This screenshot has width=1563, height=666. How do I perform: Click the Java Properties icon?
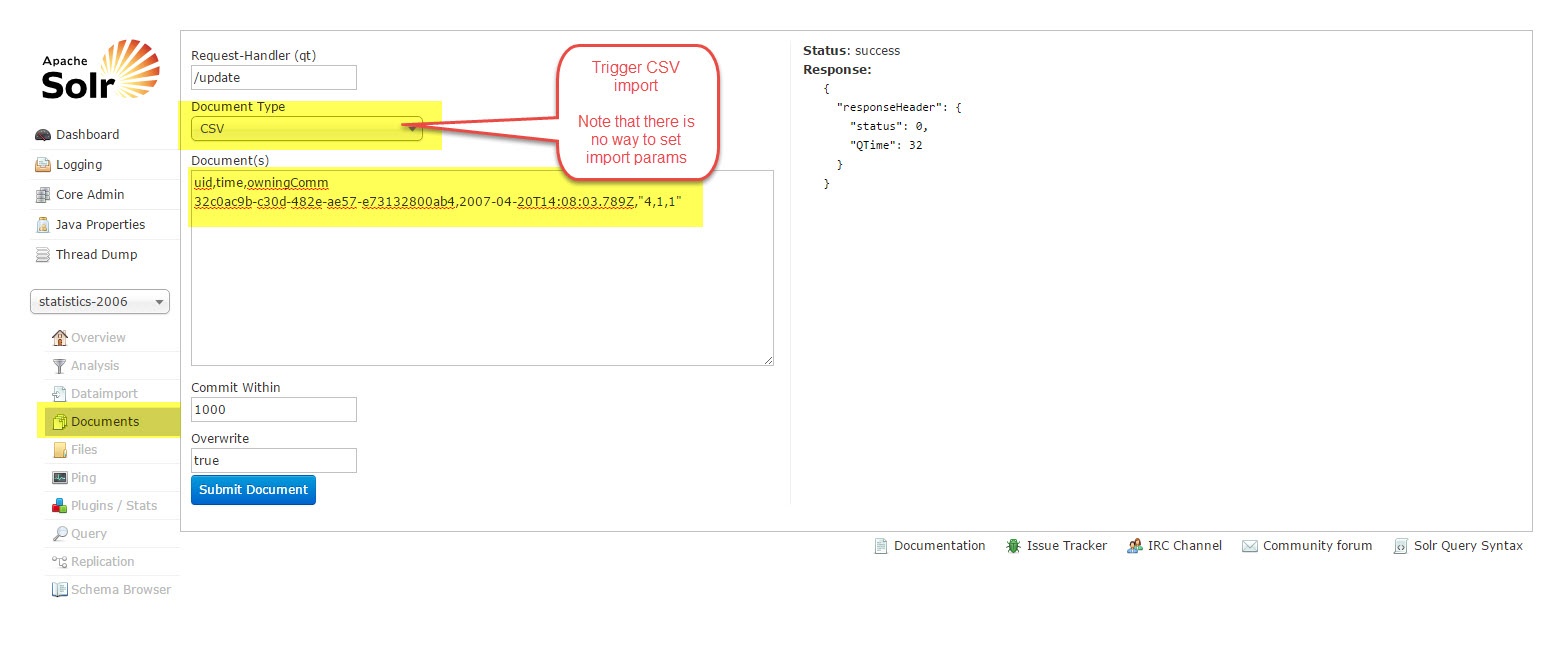[x=43, y=225]
